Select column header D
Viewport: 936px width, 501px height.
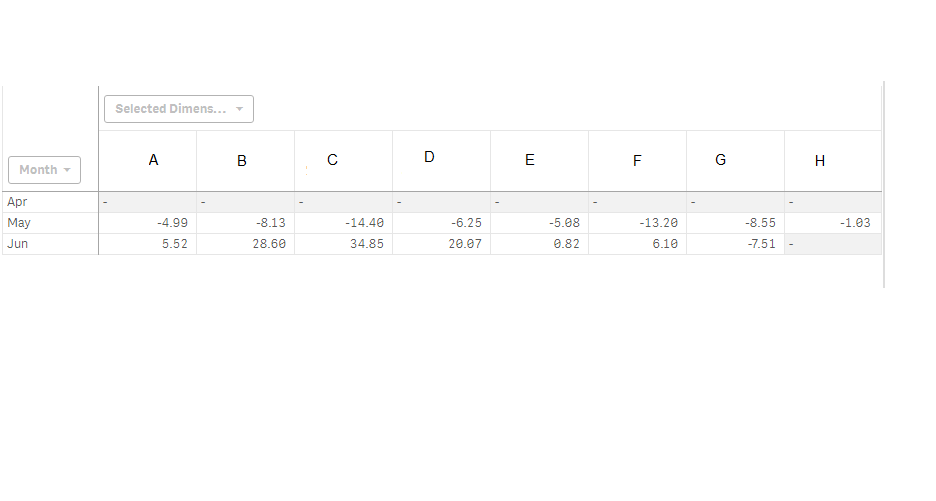tap(429, 157)
